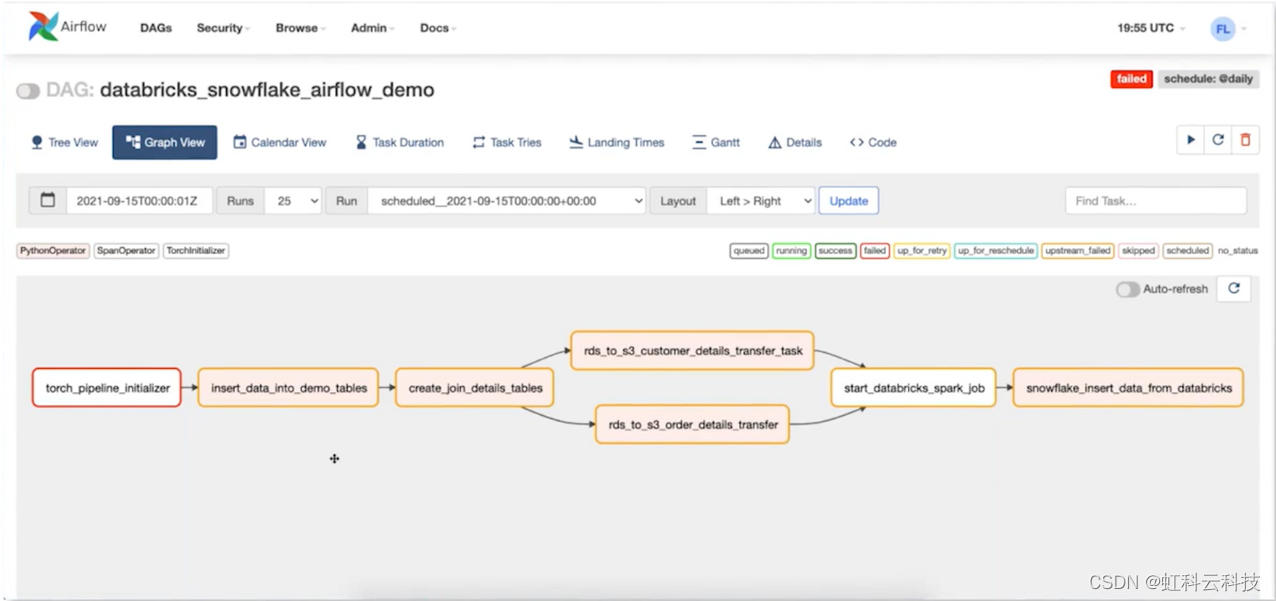Select the torch_pipeline_initializer task node

107,388
